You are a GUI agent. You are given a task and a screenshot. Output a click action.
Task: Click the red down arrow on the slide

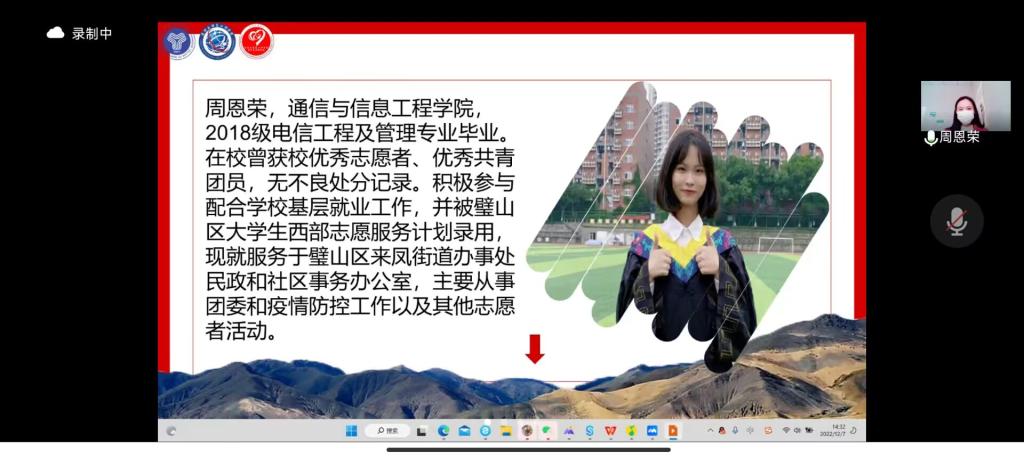coord(535,348)
